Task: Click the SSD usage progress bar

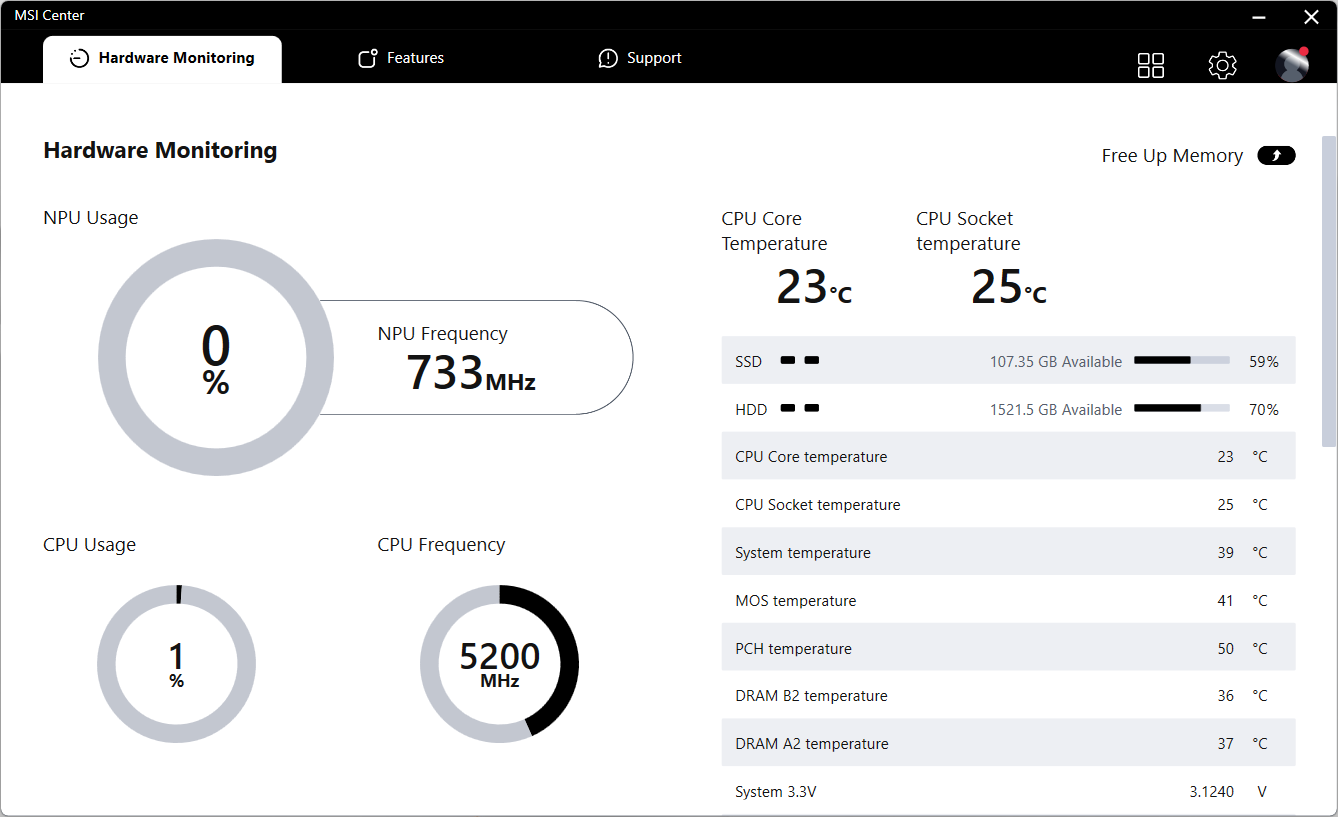Action: click(1181, 361)
